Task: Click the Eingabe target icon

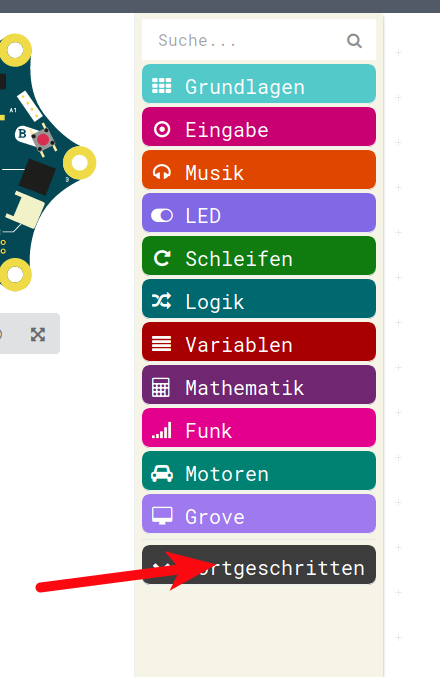Action: click(x=162, y=129)
